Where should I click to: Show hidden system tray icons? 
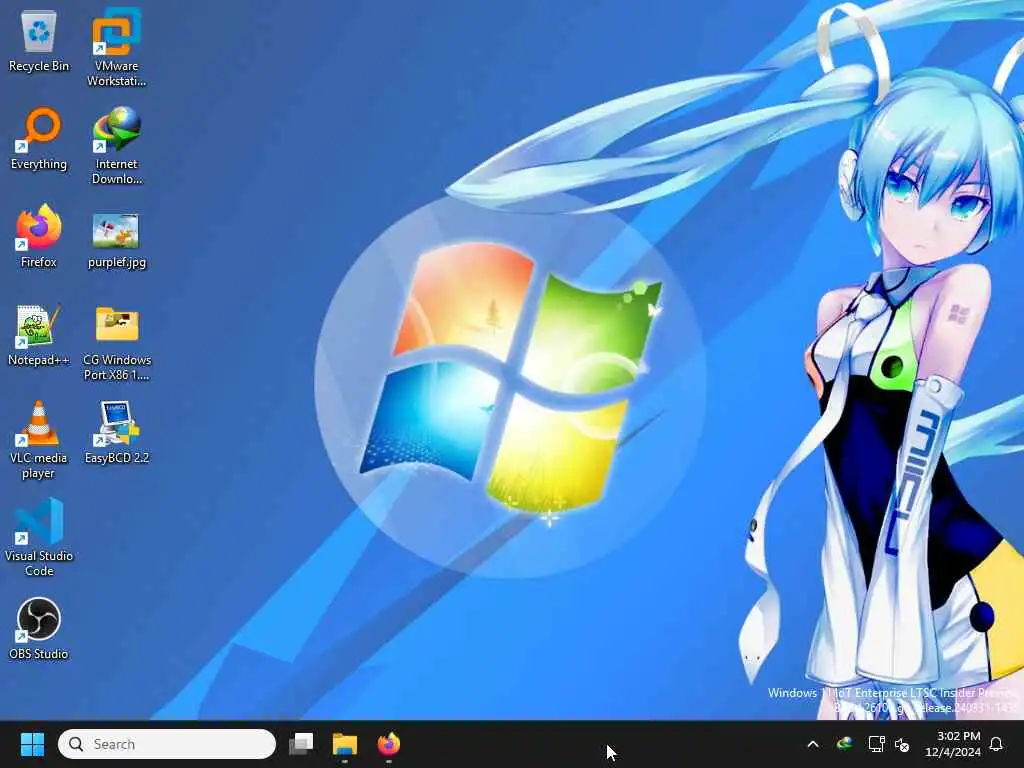coord(813,744)
